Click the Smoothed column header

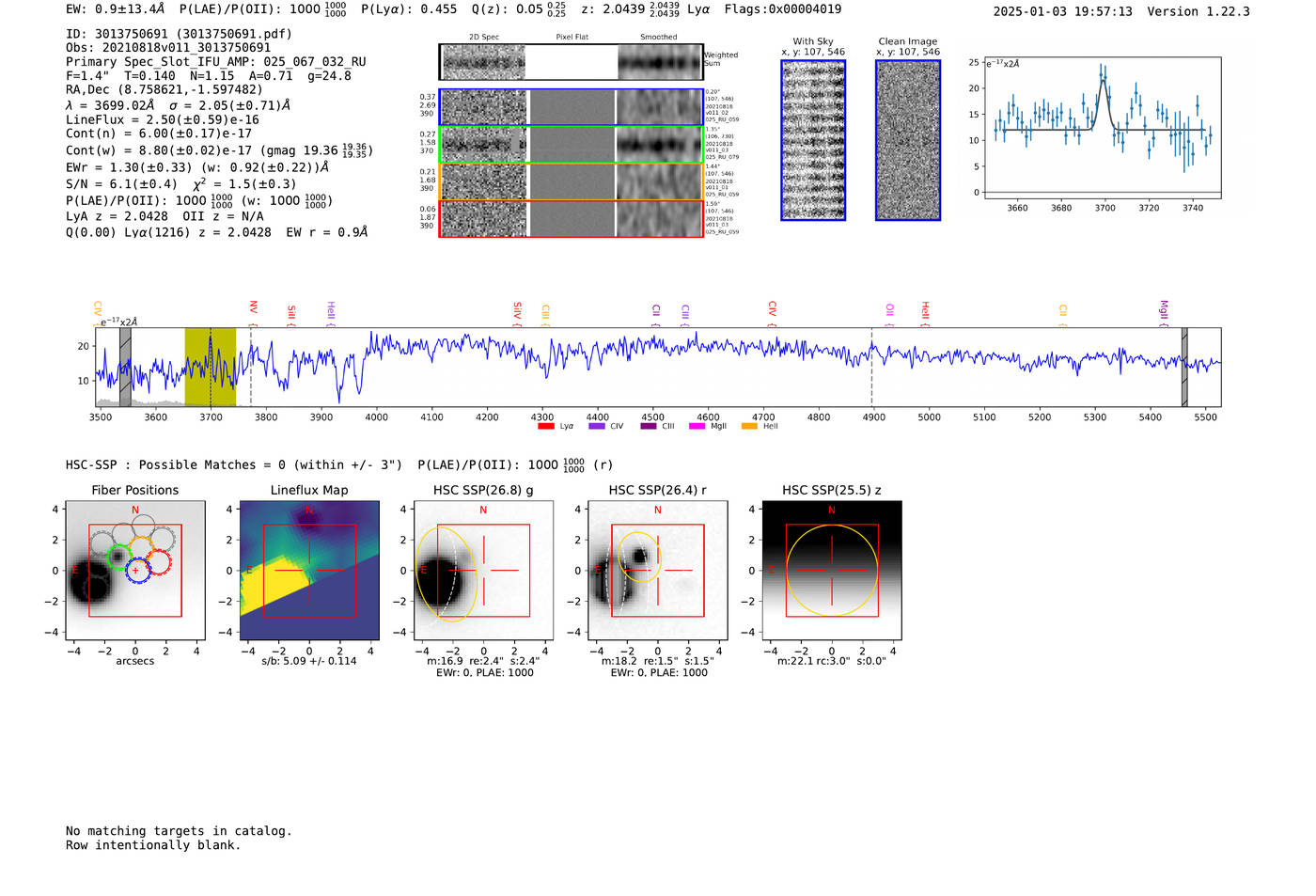coord(658,37)
